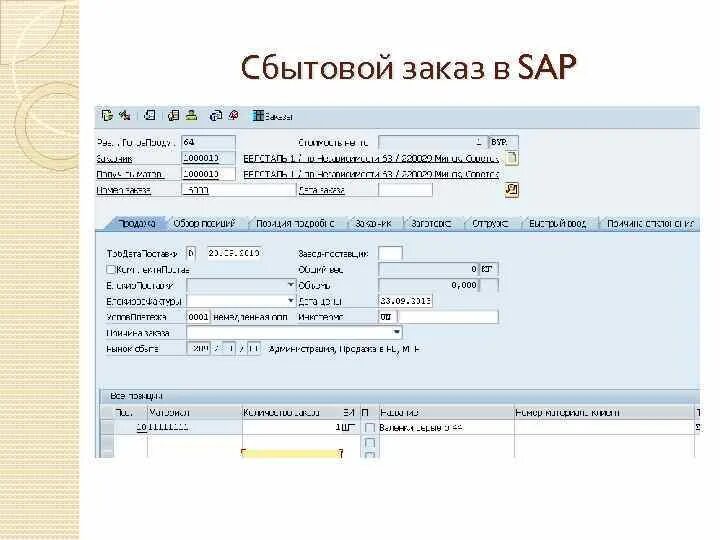
Task: Select the row selector of item 10
Action: tap(107, 428)
